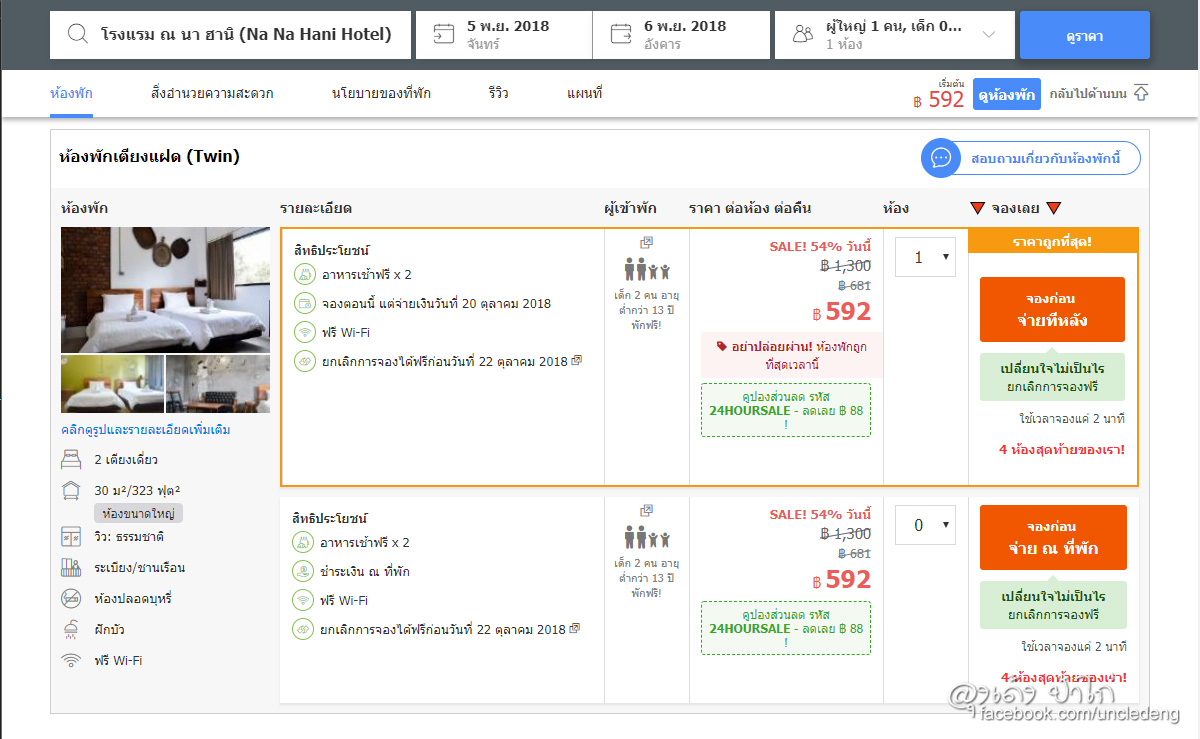Switch to the ห้องพัก tab
Image resolution: width=1200 pixels, height=739 pixels.
pyautogui.click(x=71, y=93)
